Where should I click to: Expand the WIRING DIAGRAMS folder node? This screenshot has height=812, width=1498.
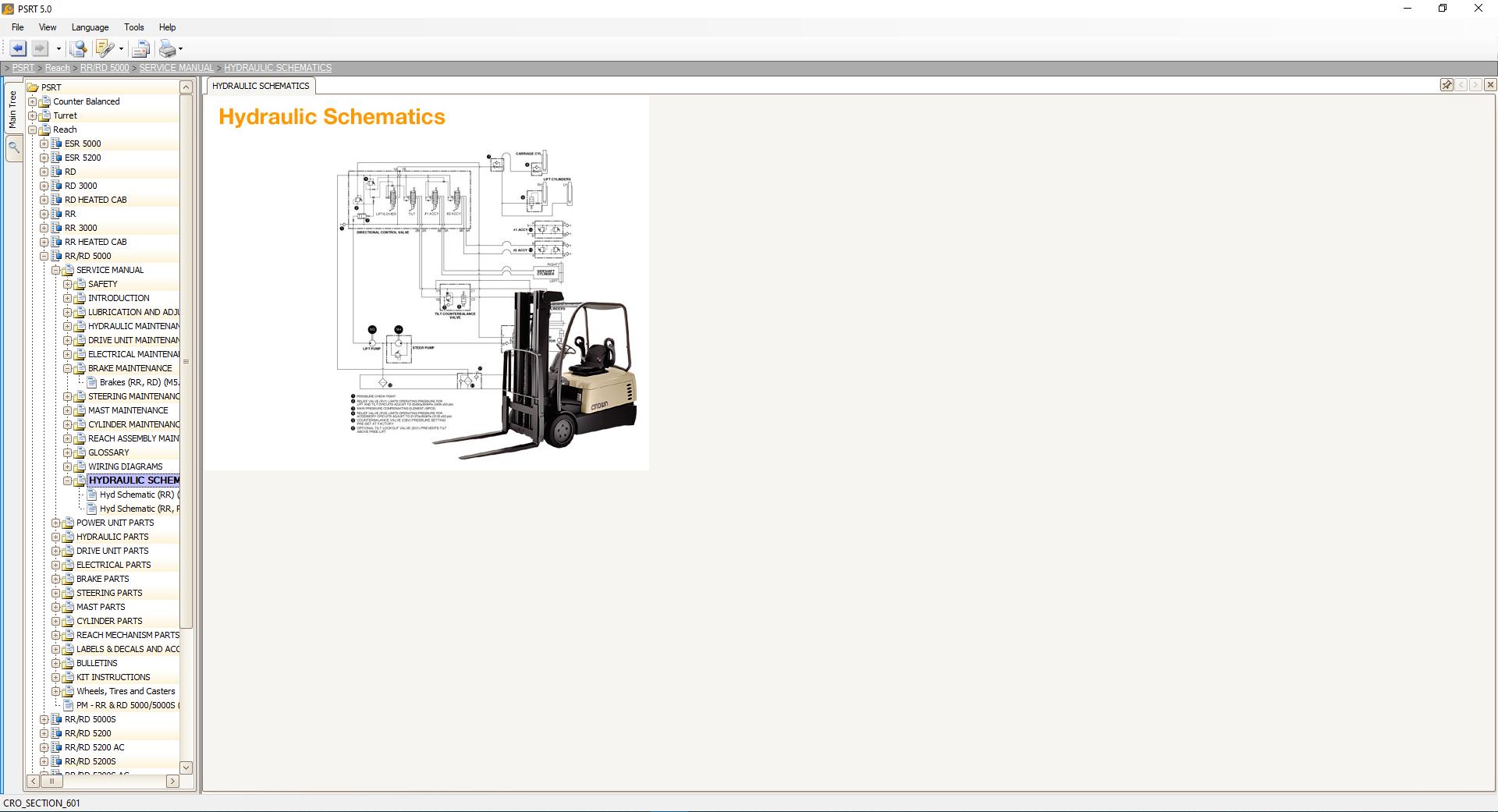pyautogui.click(x=68, y=466)
